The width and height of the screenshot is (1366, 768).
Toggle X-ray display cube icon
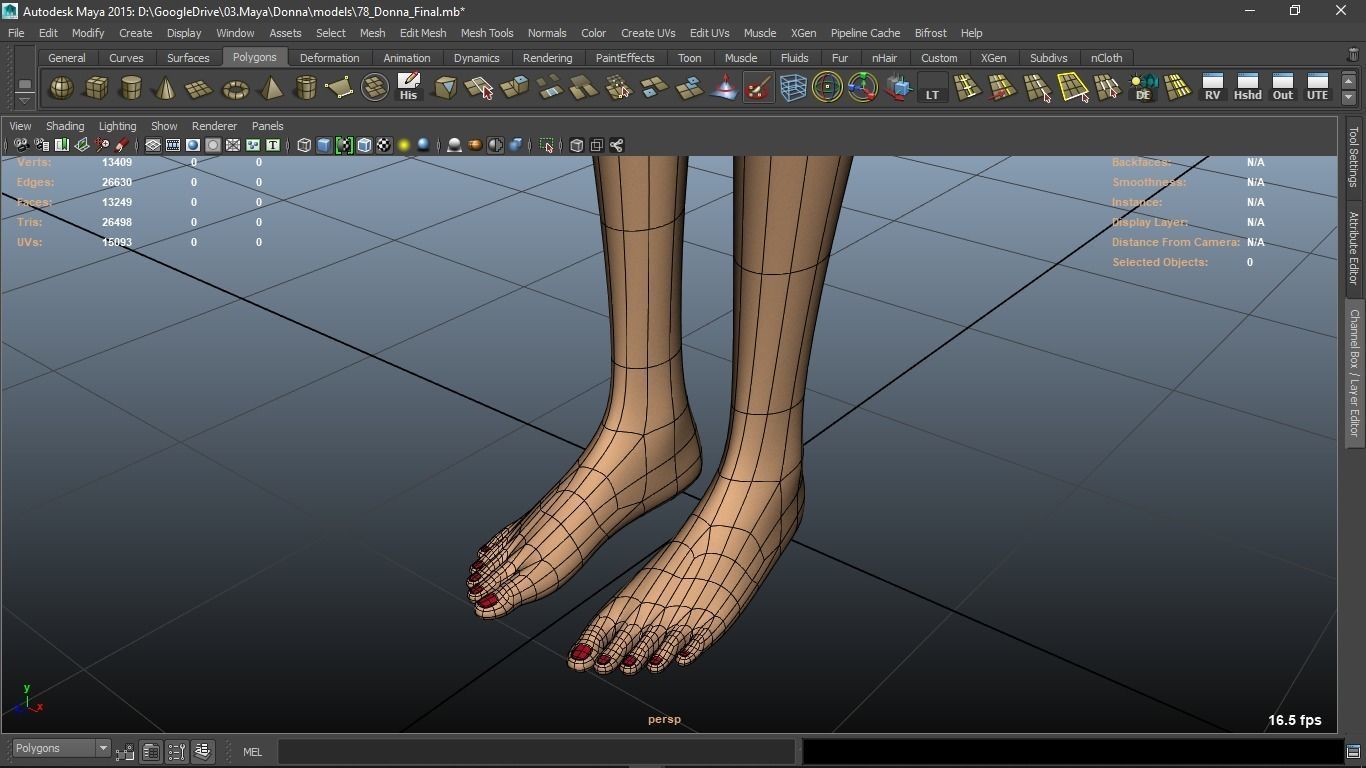click(577, 145)
